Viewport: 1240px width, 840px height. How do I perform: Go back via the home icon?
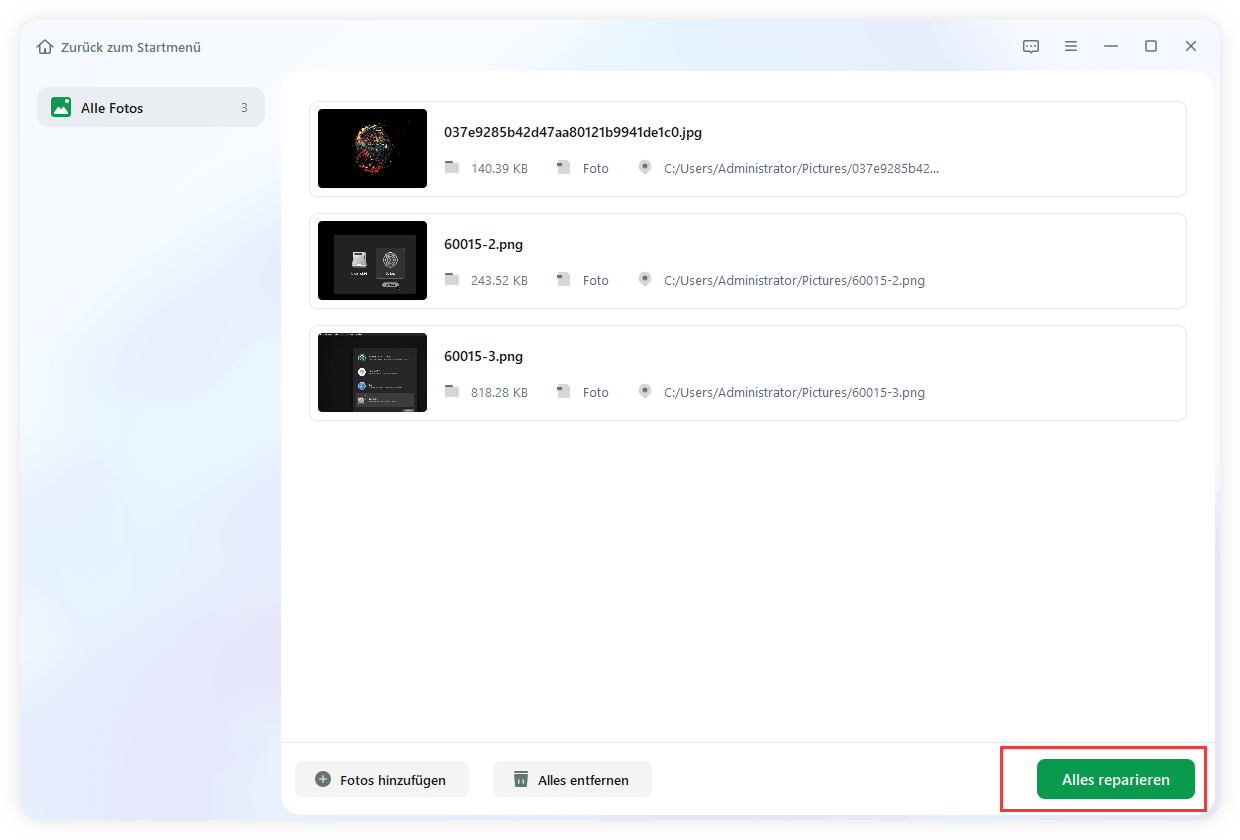[45, 47]
